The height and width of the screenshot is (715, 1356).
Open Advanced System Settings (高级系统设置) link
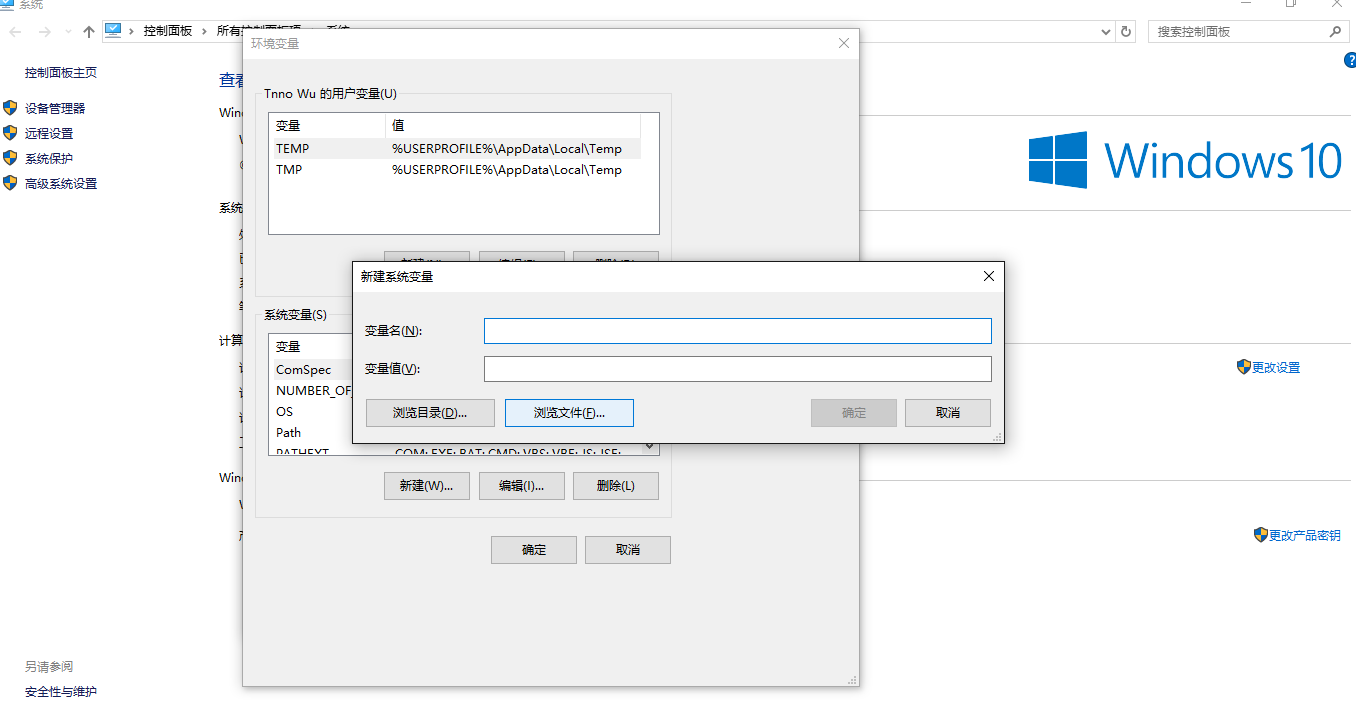pyautogui.click(x=61, y=184)
